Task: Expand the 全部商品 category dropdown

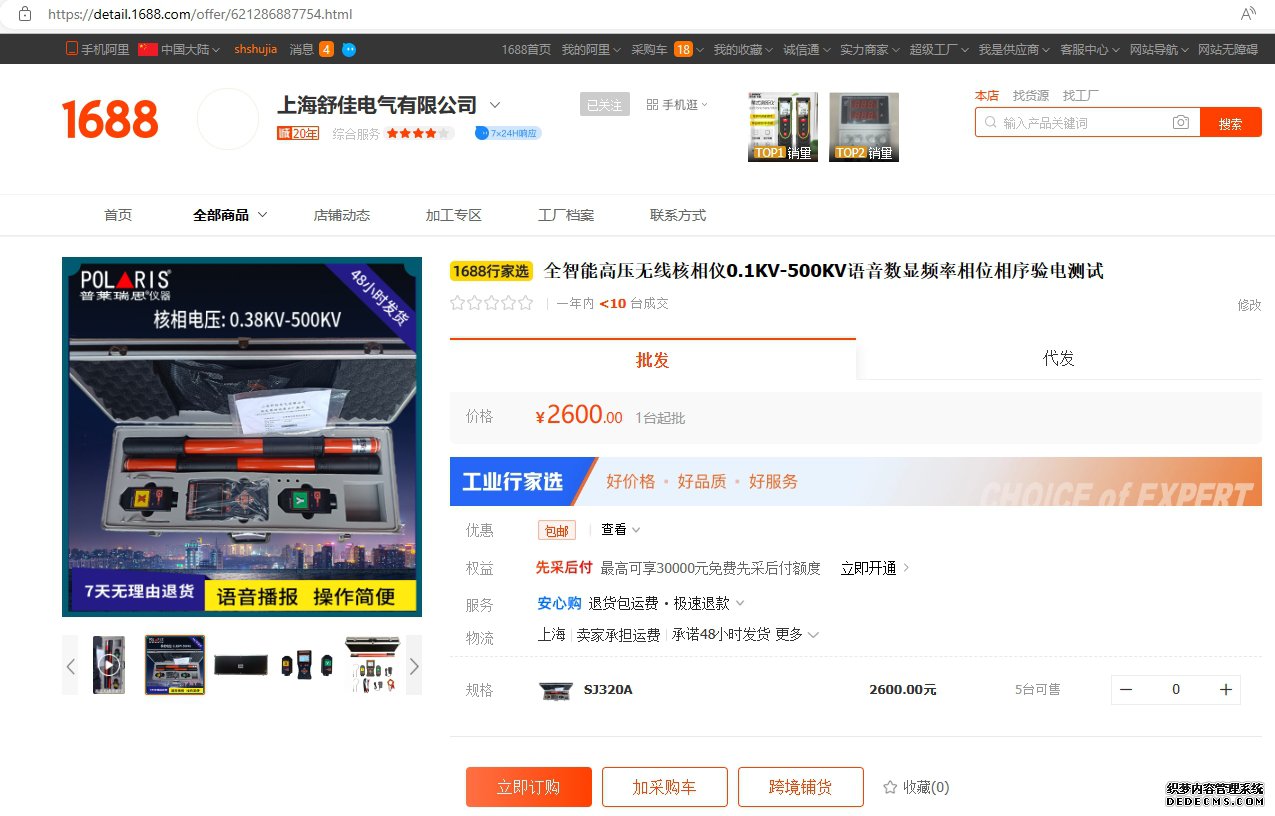Action: click(x=229, y=214)
